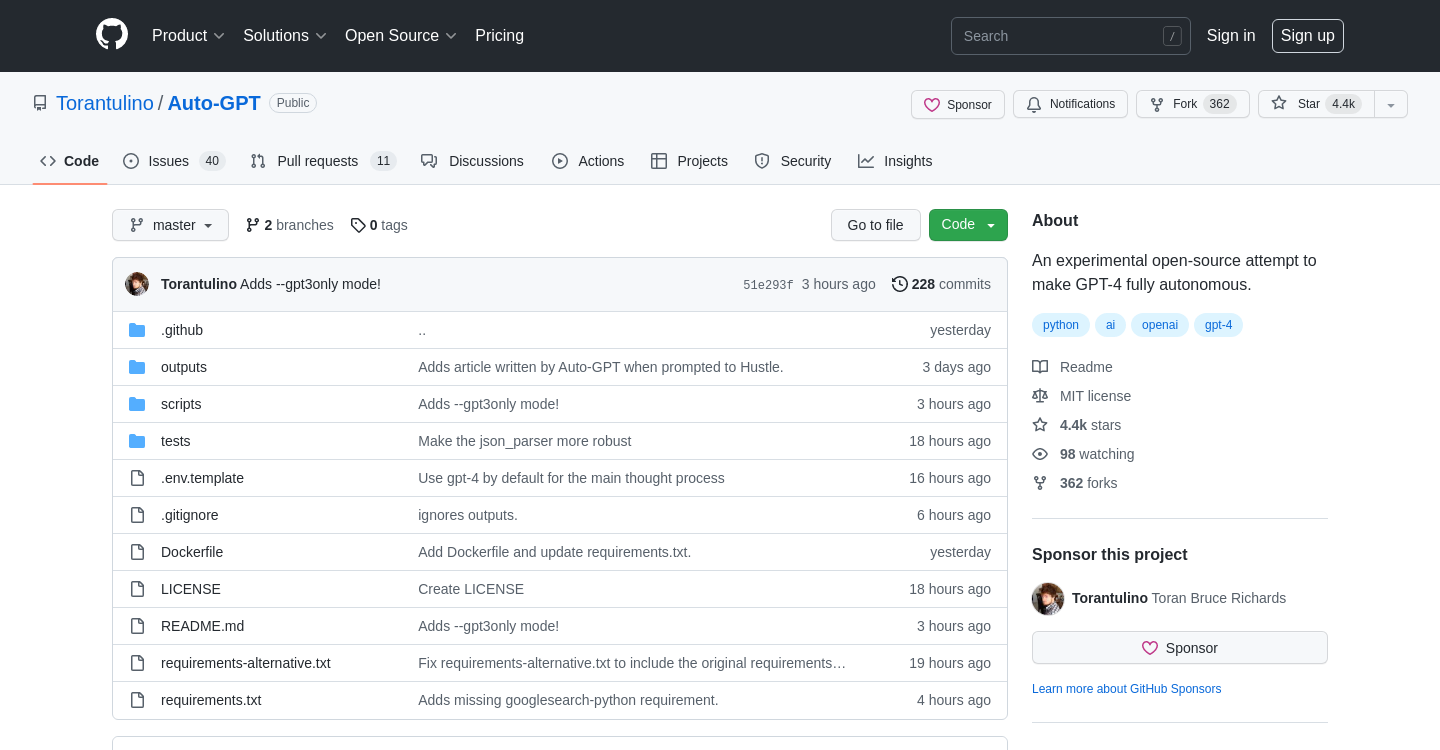The width and height of the screenshot is (1440, 750).
Task: Open the star lists dropdown arrow
Action: (1391, 104)
